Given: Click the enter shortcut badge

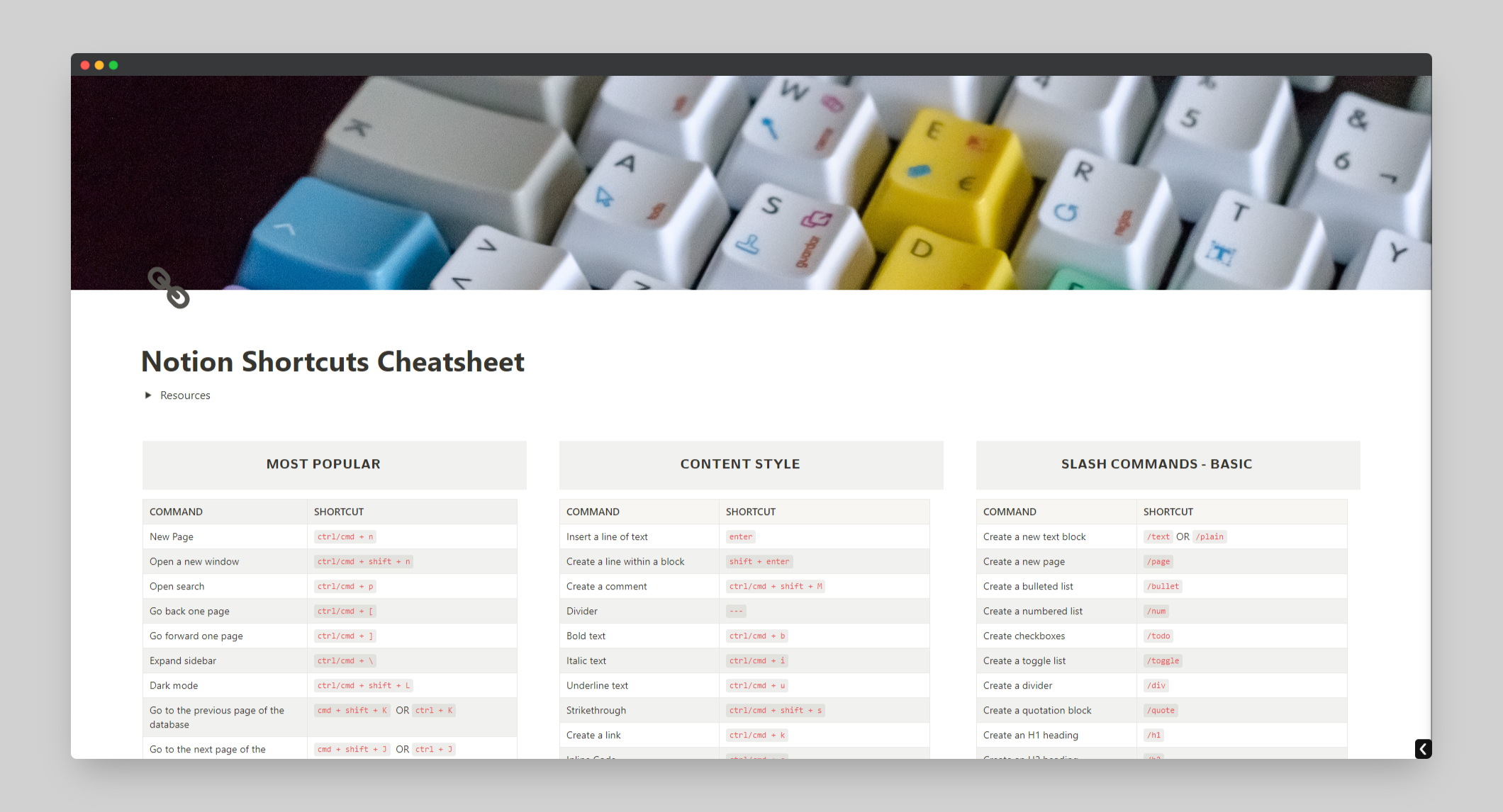Looking at the screenshot, I should (x=740, y=536).
